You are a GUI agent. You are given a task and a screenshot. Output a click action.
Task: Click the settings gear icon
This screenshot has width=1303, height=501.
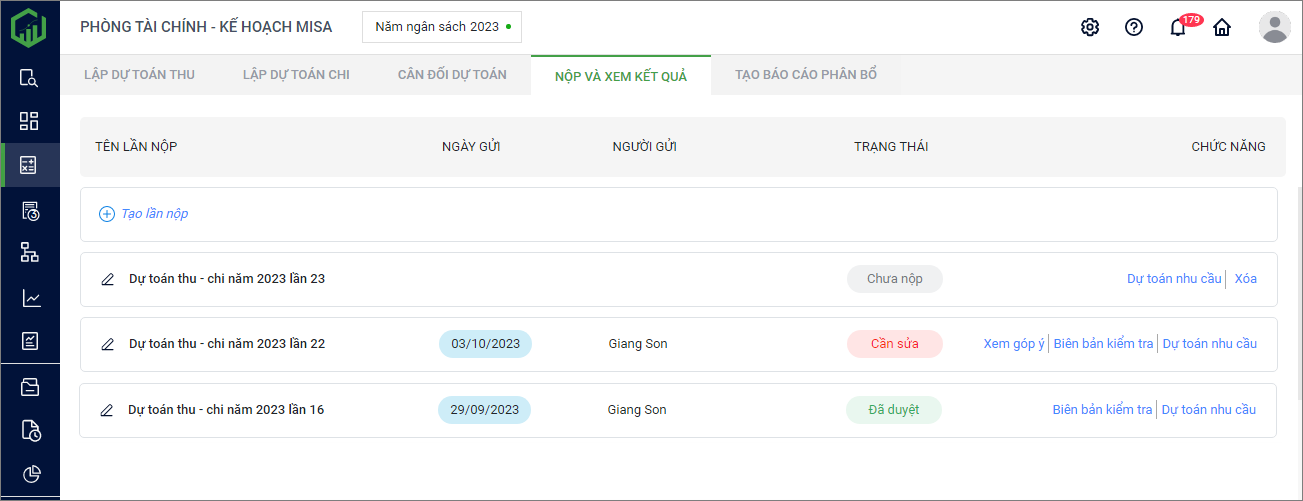click(1090, 27)
